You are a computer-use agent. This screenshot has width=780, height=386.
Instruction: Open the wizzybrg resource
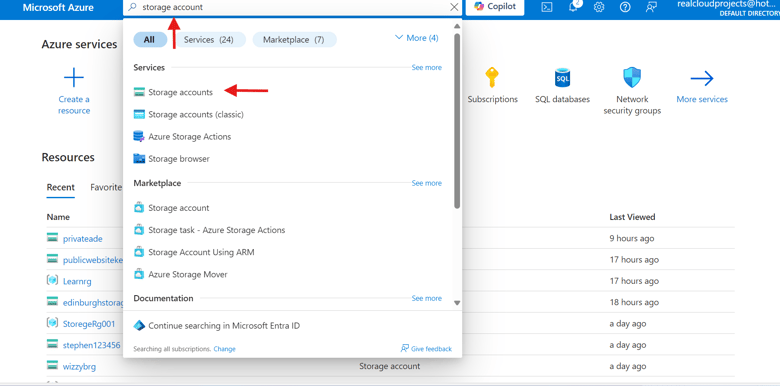click(x=80, y=367)
